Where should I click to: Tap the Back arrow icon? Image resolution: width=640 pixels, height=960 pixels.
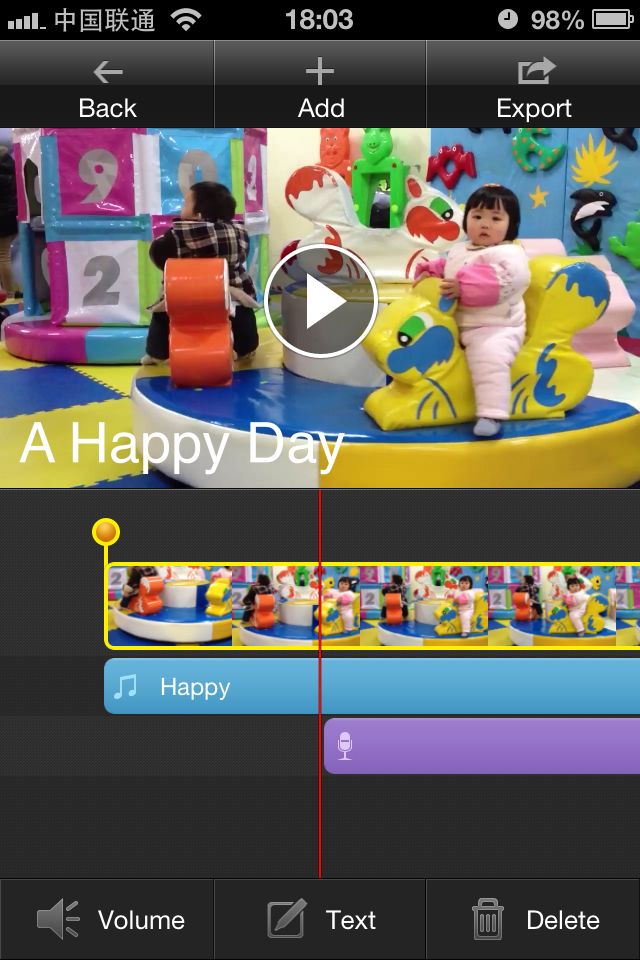click(x=108, y=72)
